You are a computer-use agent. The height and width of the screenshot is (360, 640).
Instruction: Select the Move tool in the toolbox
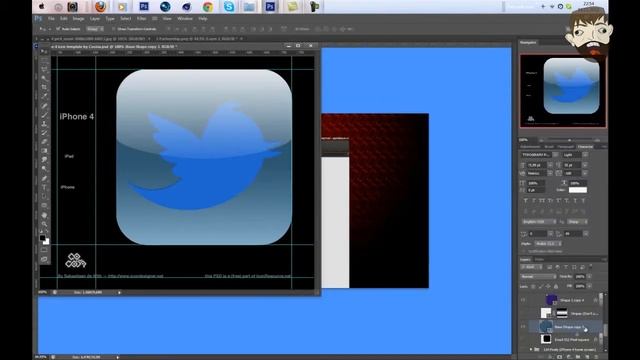(44, 52)
